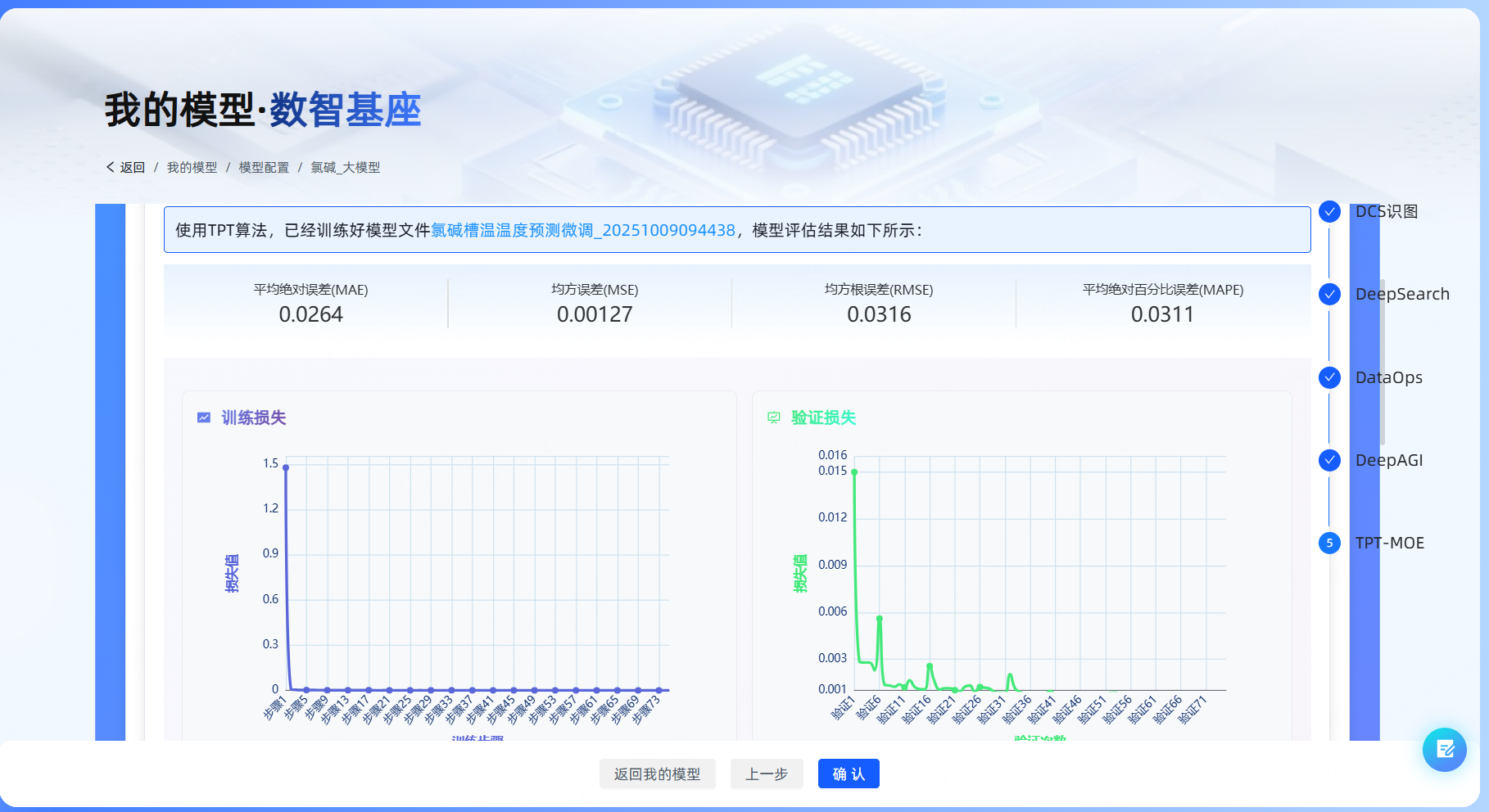Click the 步骤1 peak point on training chart
Screen dimensions: 1489x812
pyautogui.click(x=286, y=468)
